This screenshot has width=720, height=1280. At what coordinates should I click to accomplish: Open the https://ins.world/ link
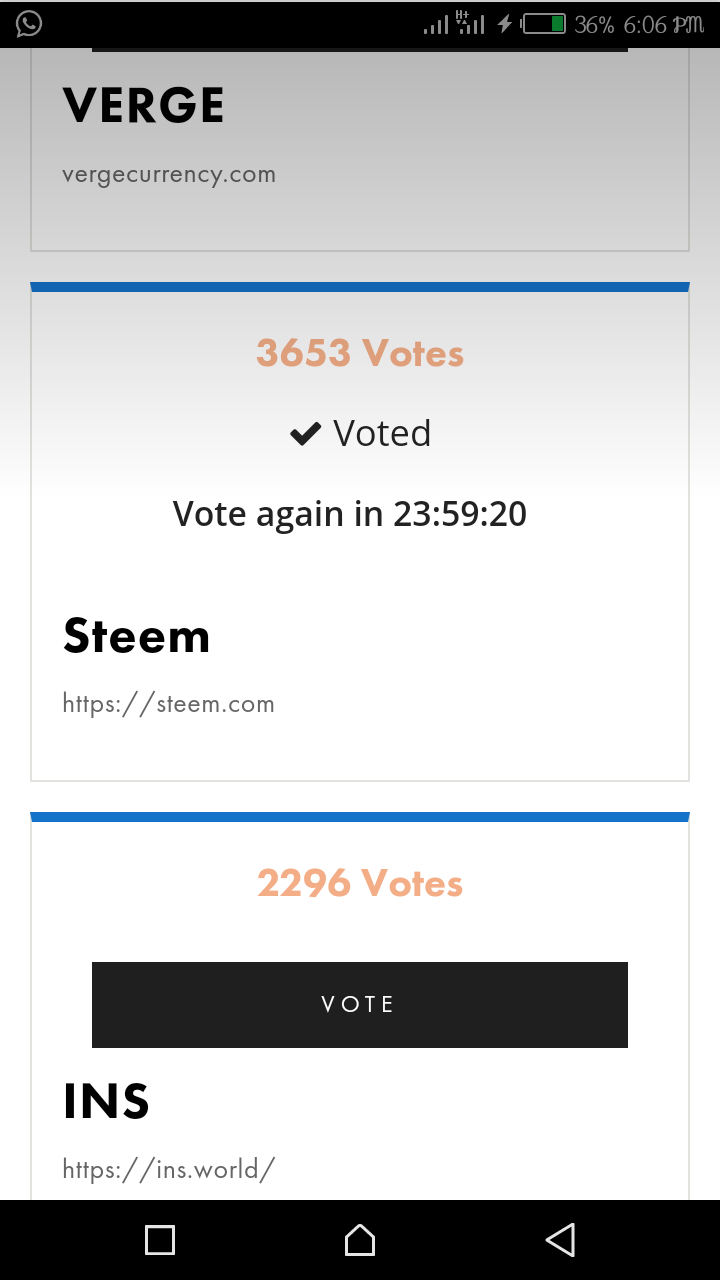tap(168, 1169)
